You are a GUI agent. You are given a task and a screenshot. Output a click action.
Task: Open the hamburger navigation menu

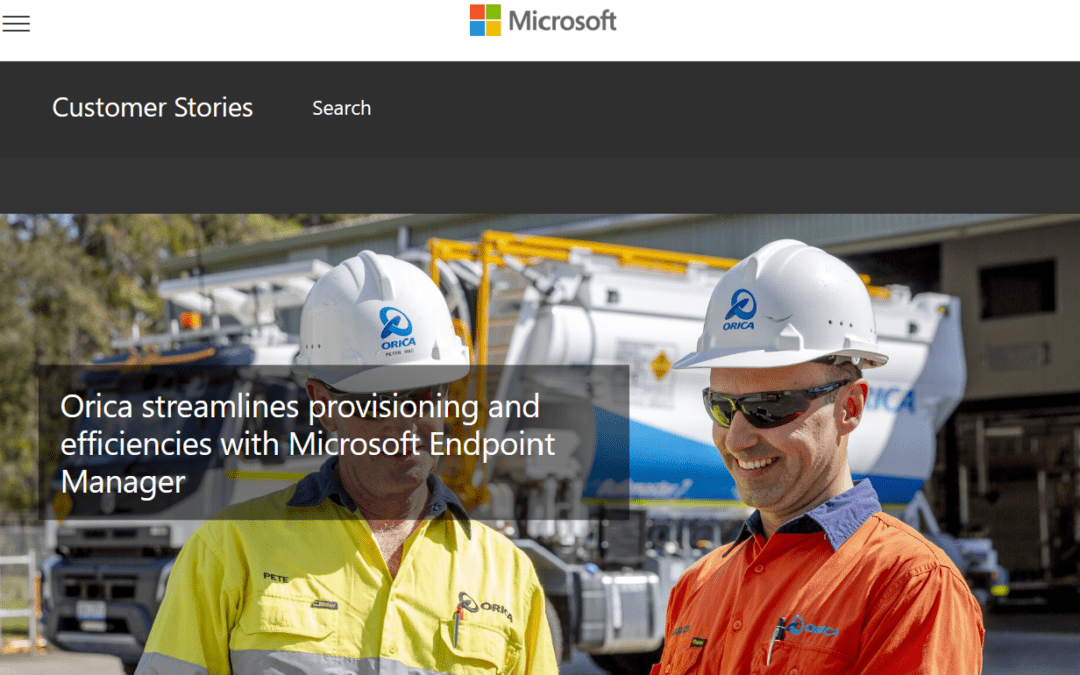tap(16, 23)
